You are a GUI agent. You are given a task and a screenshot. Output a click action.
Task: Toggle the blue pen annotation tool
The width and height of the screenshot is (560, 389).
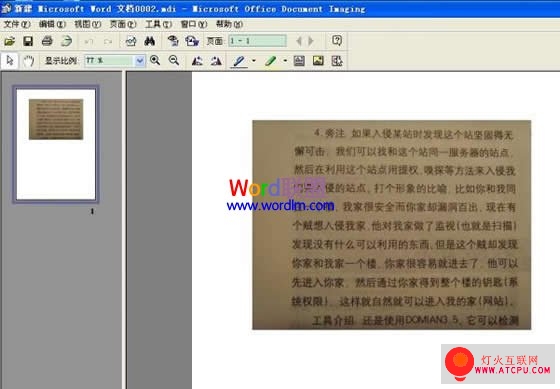point(239,61)
